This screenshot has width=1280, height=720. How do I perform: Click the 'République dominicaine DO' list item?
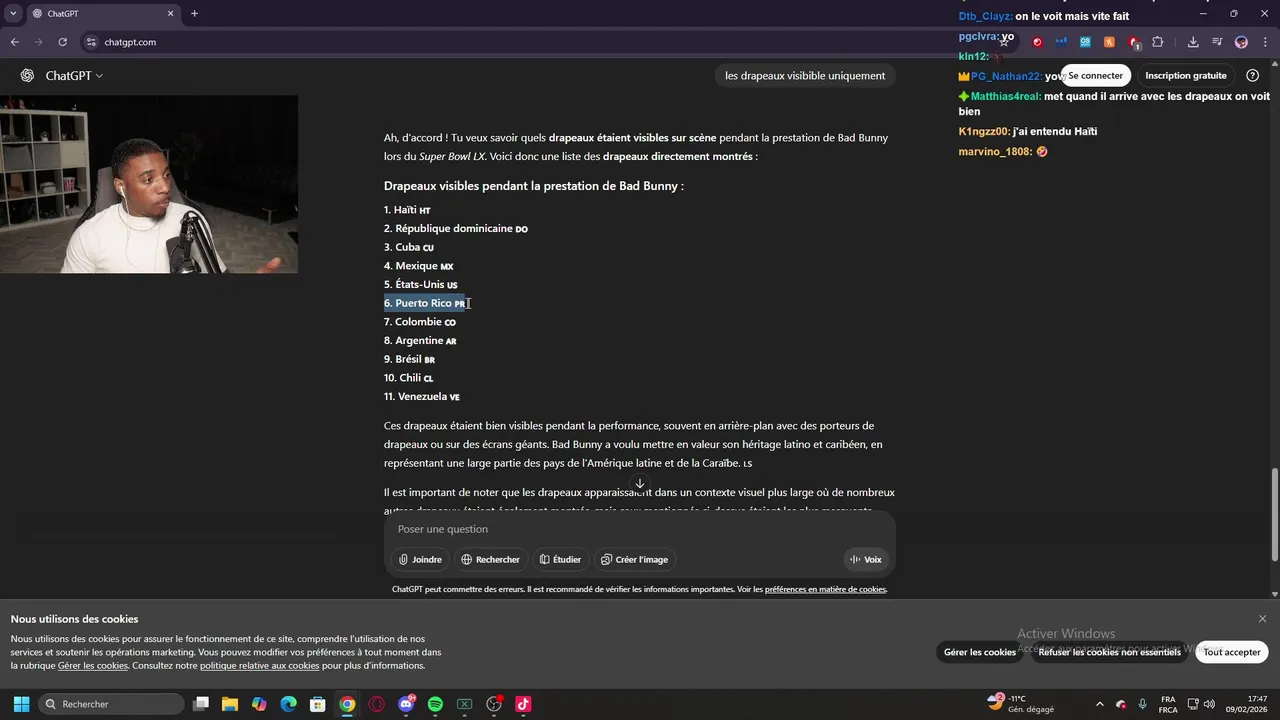[x=456, y=229]
